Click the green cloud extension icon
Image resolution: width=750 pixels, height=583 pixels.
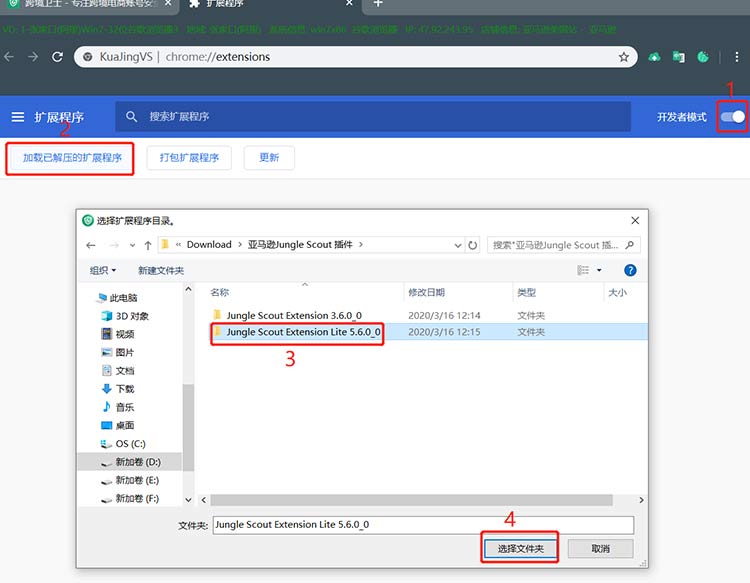point(654,57)
